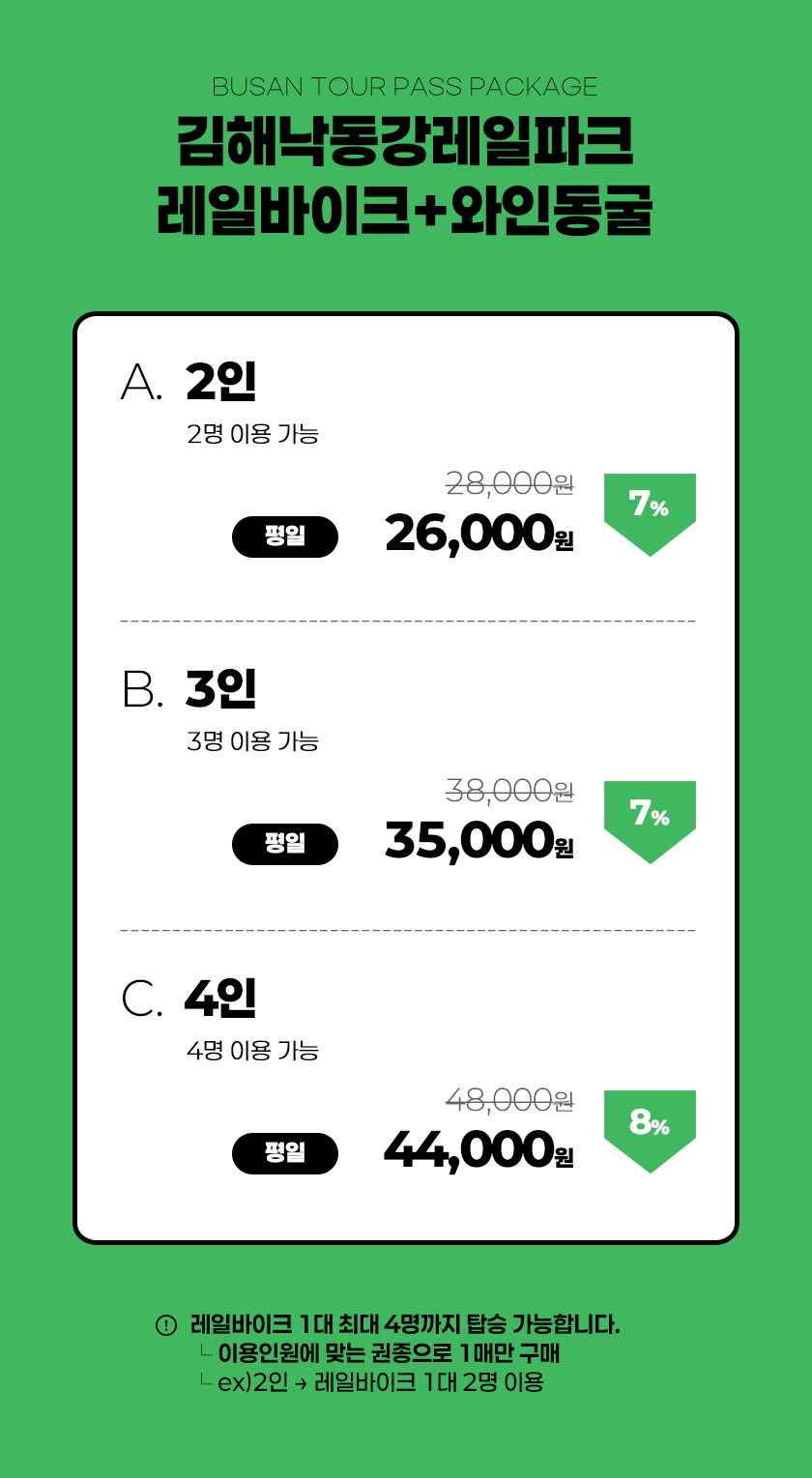Click the 8% discount badge for 4인
Viewport: 812px width, 1478px height.
650,1125
